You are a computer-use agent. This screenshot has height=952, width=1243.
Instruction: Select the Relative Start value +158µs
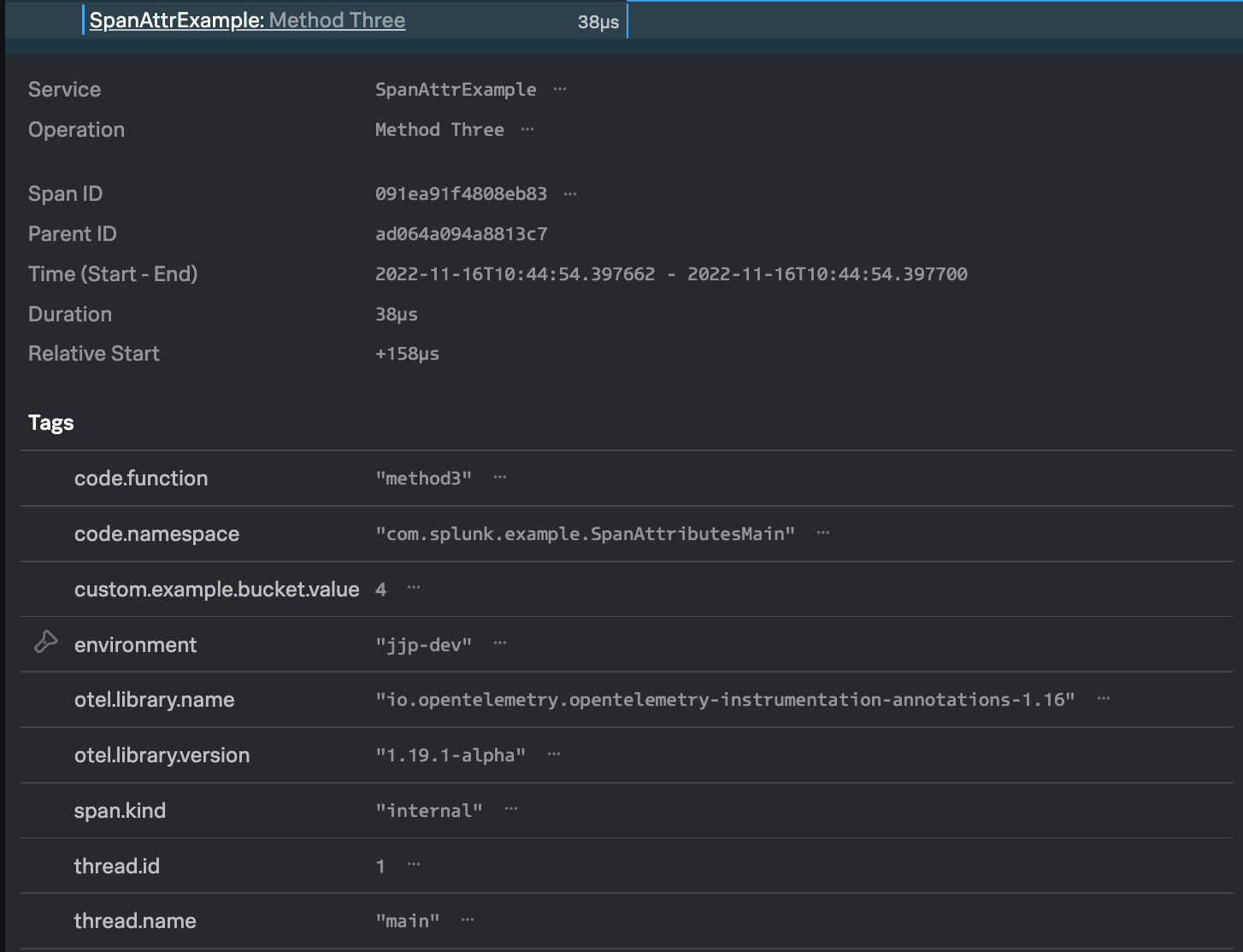click(407, 353)
